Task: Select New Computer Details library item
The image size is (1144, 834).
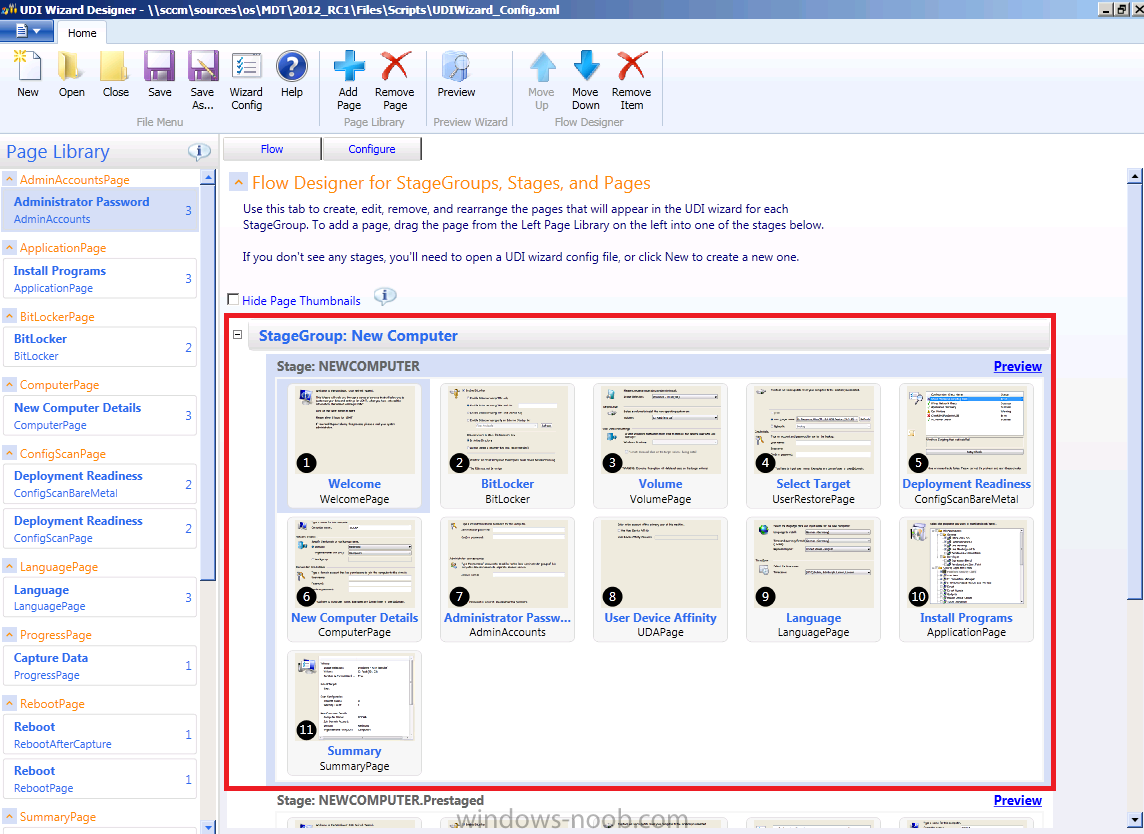Action: pyautogui.click(x=100, y=416)
